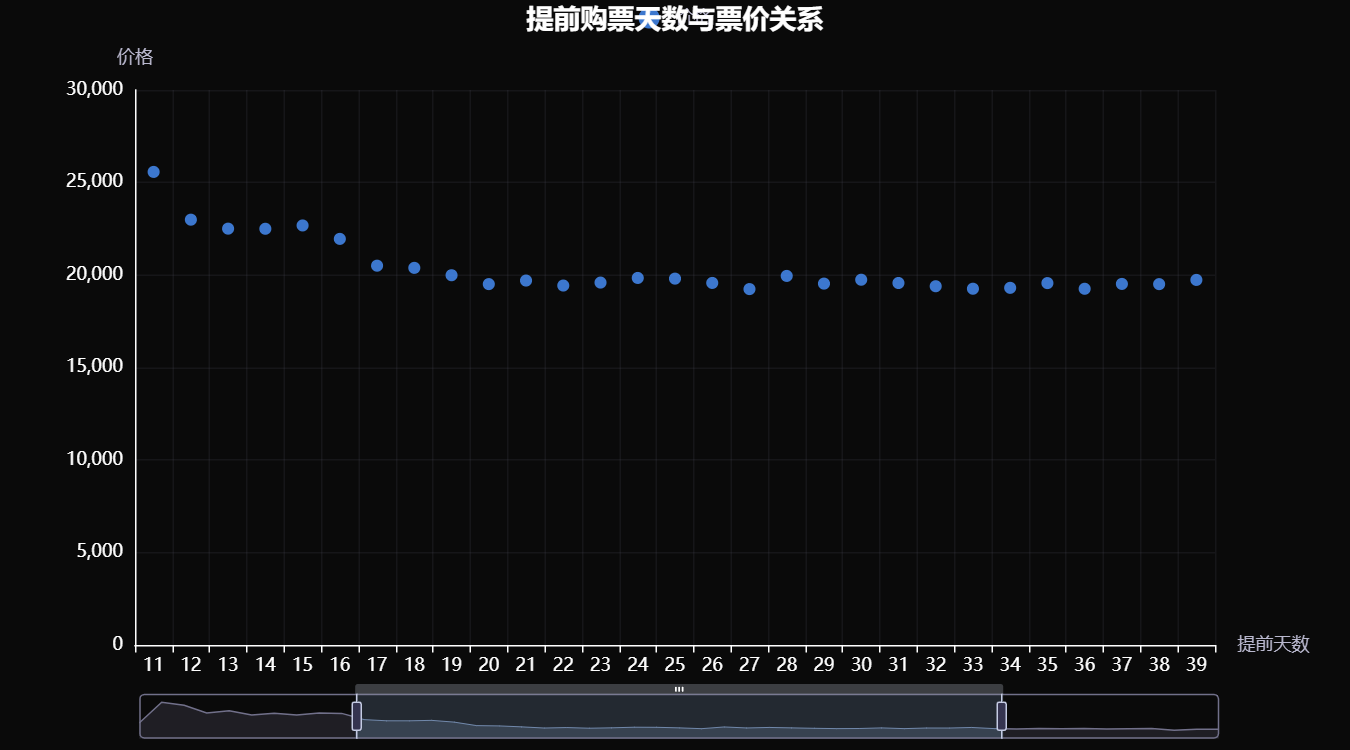Image resolution: width=1350 pixels, height=750 pixels.
Task: Click the data point for day 24
Action: [x=638, y=278]
